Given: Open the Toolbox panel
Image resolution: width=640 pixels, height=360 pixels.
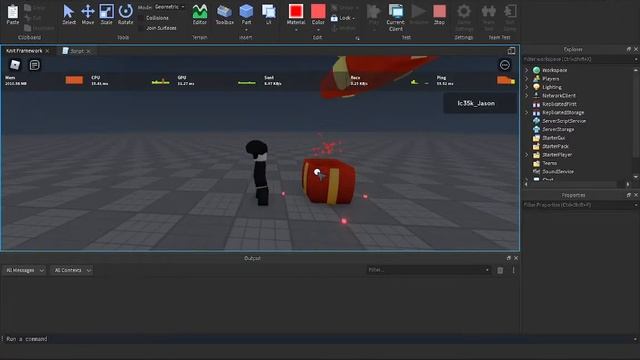Looking at the screenshot, I should (224, 14).
